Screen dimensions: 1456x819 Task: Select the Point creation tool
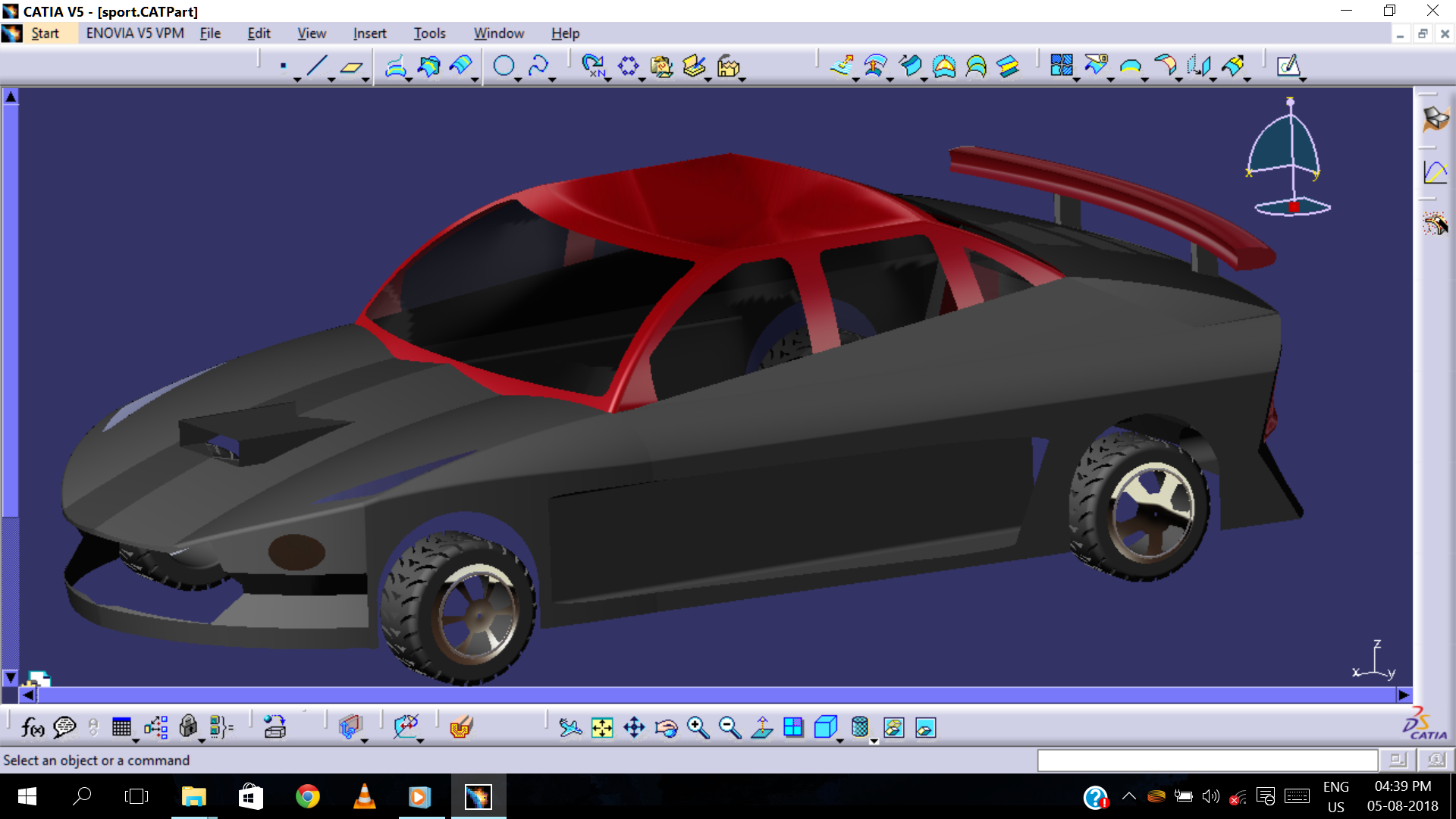[x=283, y=66]
